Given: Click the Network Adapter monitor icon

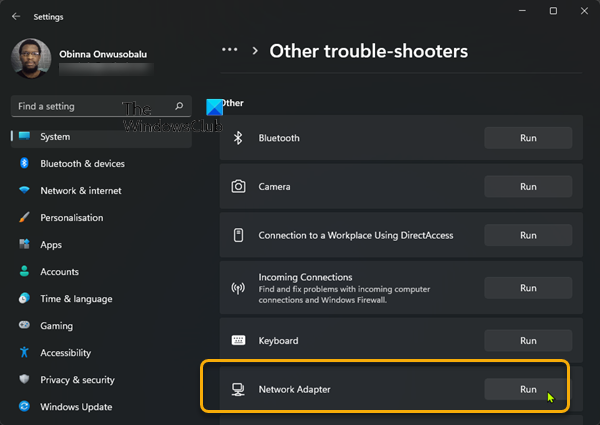Looking at the screenshot, I should click(x=238, y=389).
